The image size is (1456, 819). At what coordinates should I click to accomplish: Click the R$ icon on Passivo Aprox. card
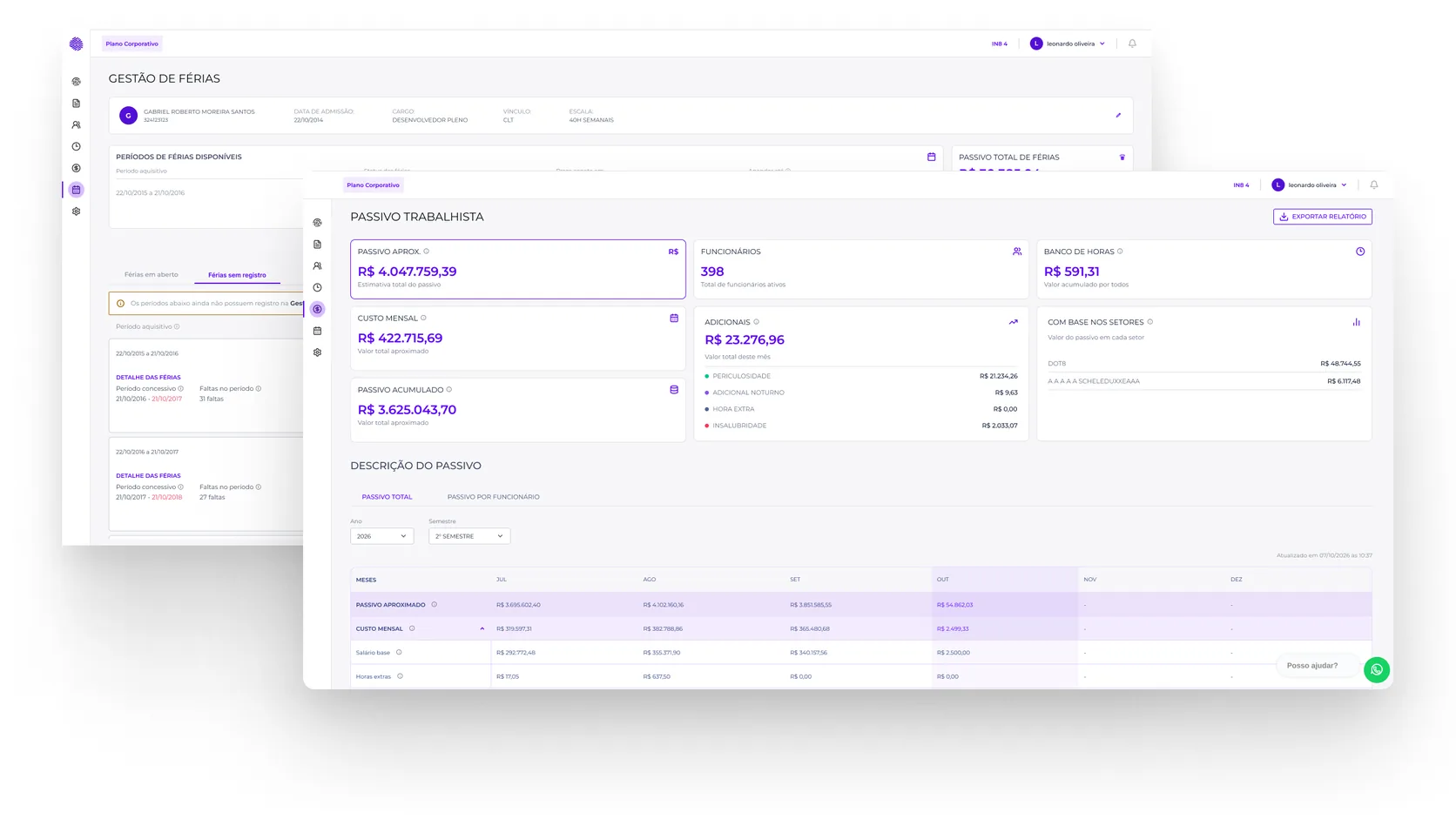pos(673,252)
